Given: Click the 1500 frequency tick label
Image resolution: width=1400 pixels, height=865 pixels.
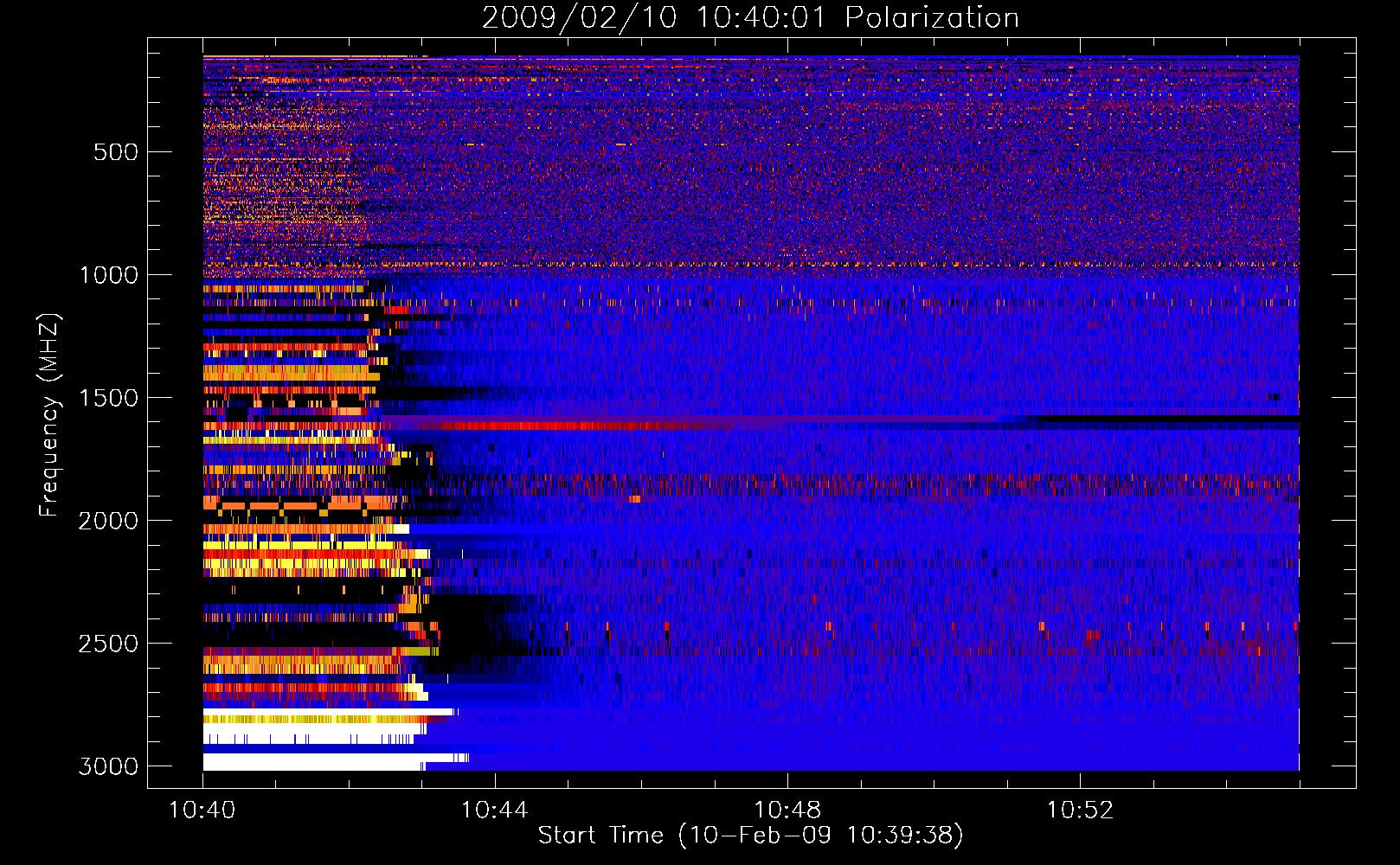Looking at the screenshot, I should pyautogui.click(x=108, y=398).
